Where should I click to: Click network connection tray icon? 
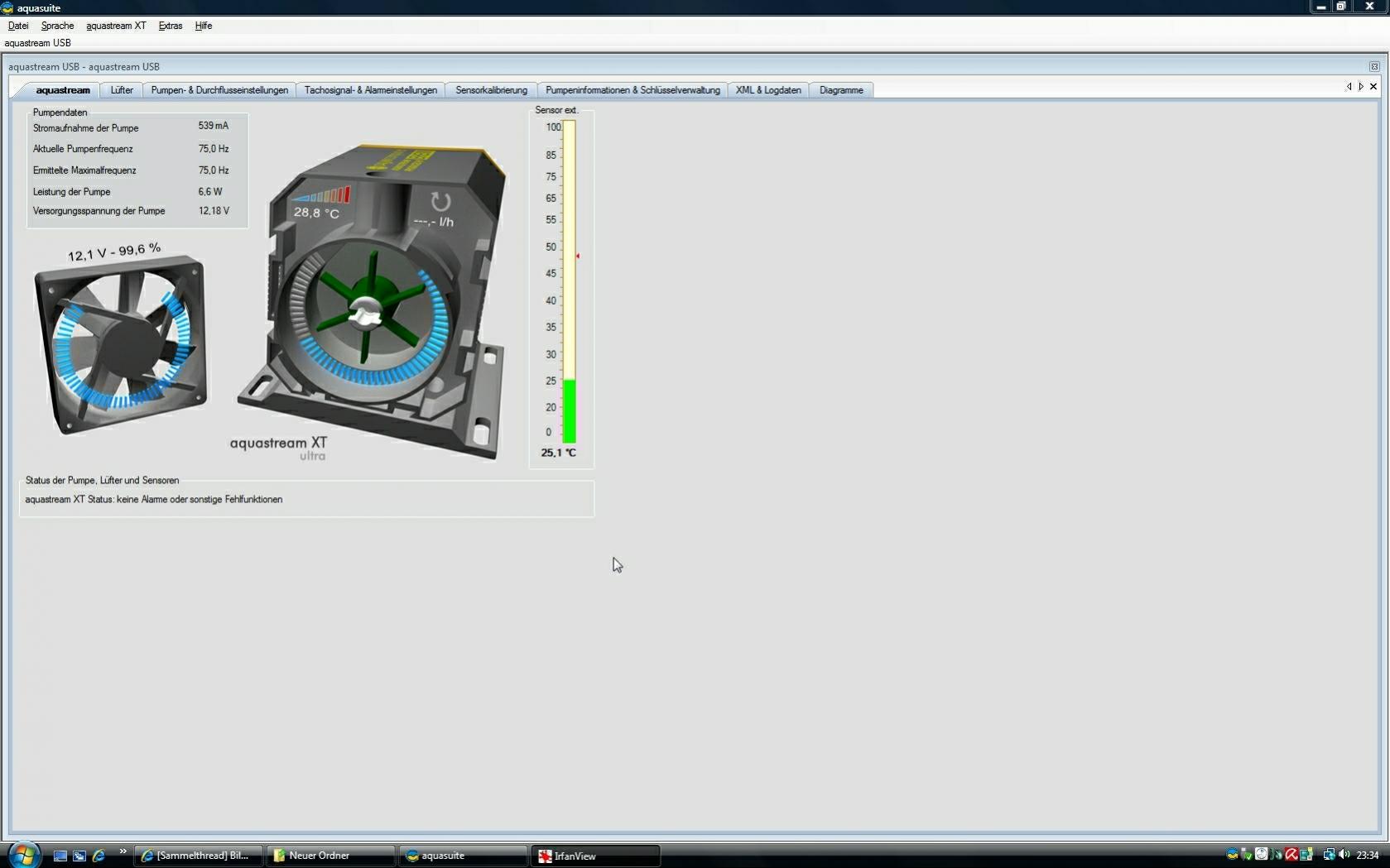tap(1330, 854)
